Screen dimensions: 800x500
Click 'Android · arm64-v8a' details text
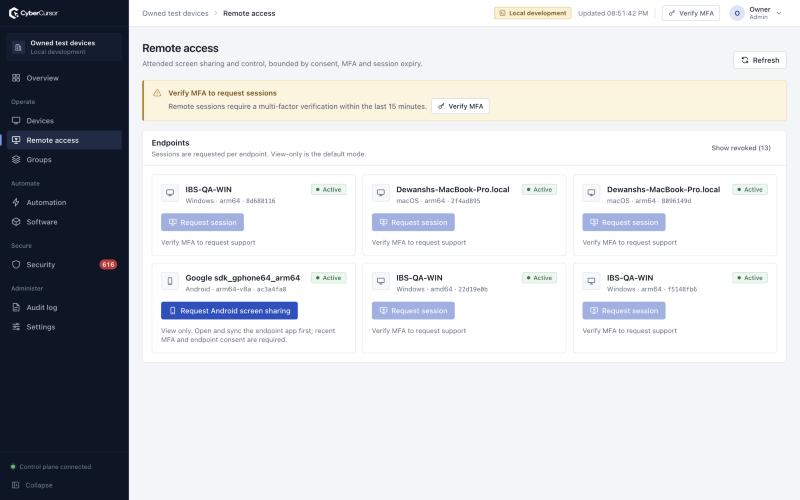[236, 289]
